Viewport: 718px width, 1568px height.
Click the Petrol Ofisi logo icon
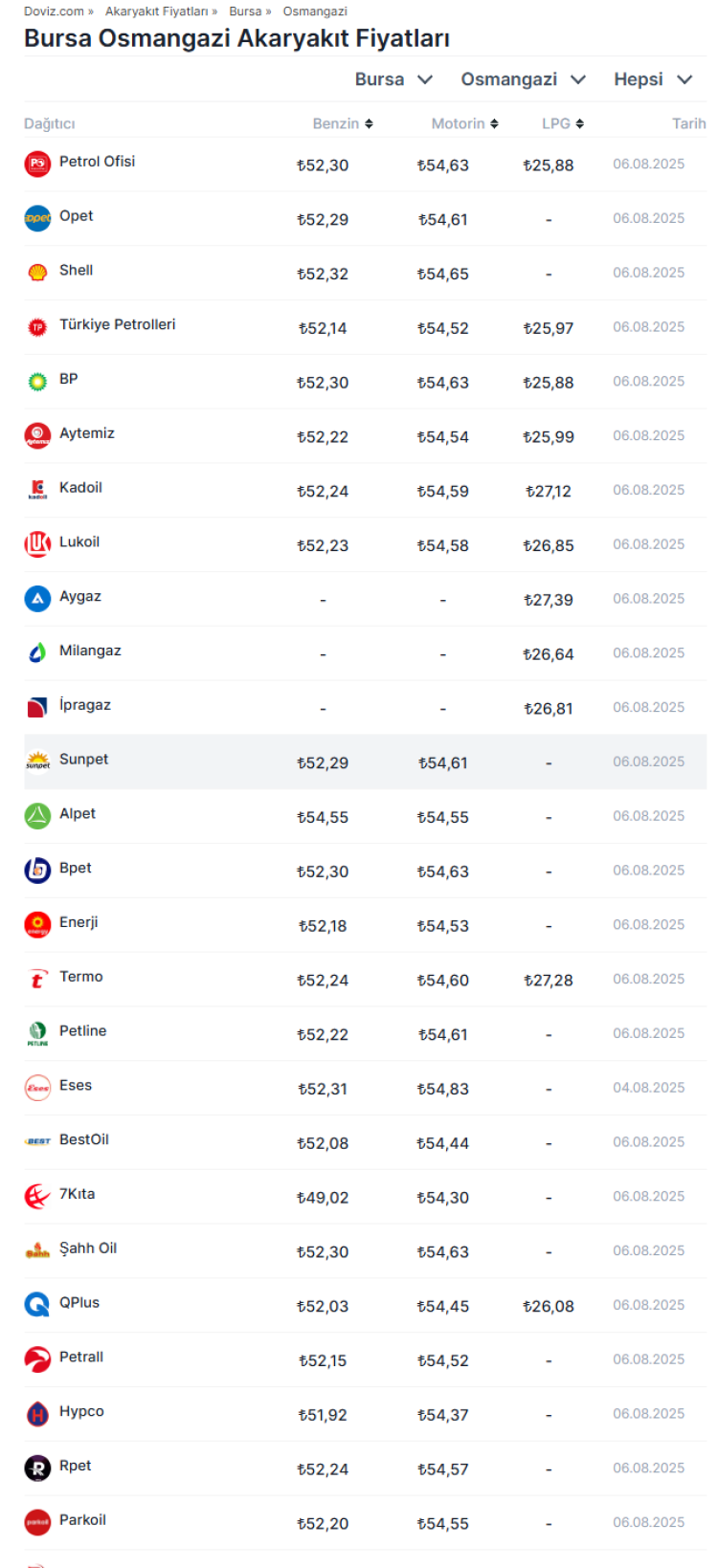point(37,164)
